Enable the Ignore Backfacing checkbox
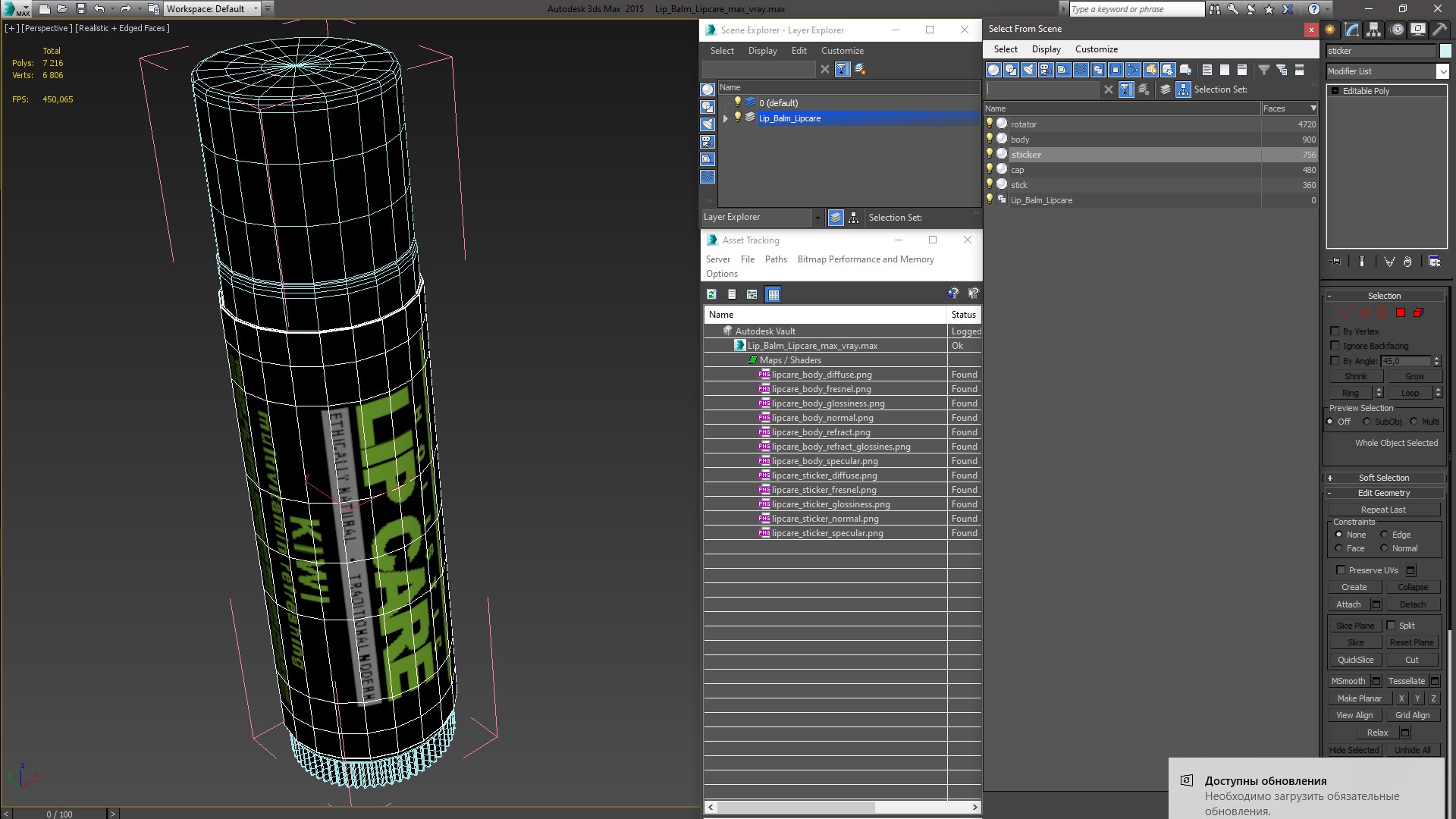This screenshot has height=819, width=1456. click(x=1335, y=346)
